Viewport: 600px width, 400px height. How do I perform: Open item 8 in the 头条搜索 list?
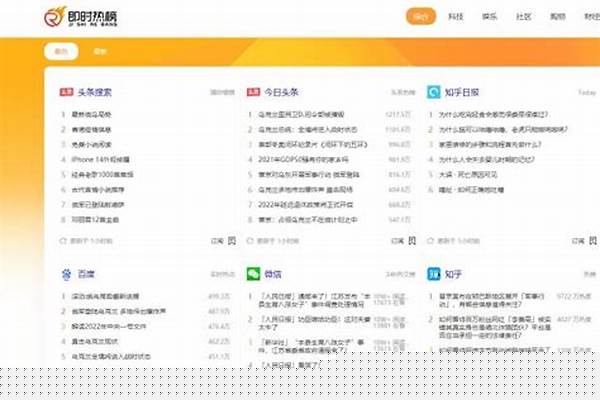(95, 220)
